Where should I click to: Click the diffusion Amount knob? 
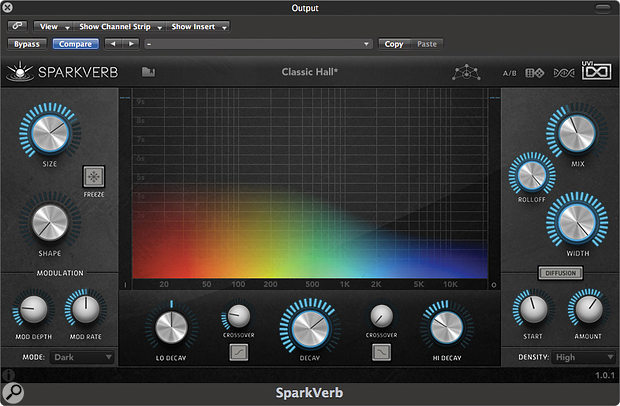point(589,309)
